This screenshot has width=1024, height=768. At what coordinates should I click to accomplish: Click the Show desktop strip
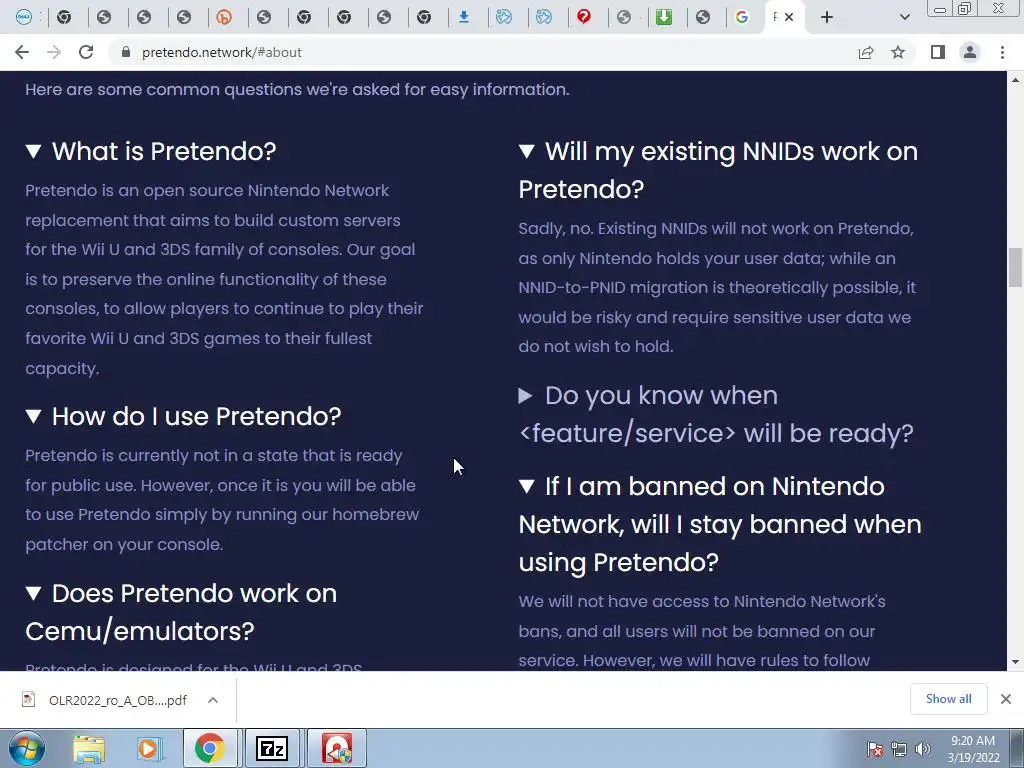[x=1019, y=748]
